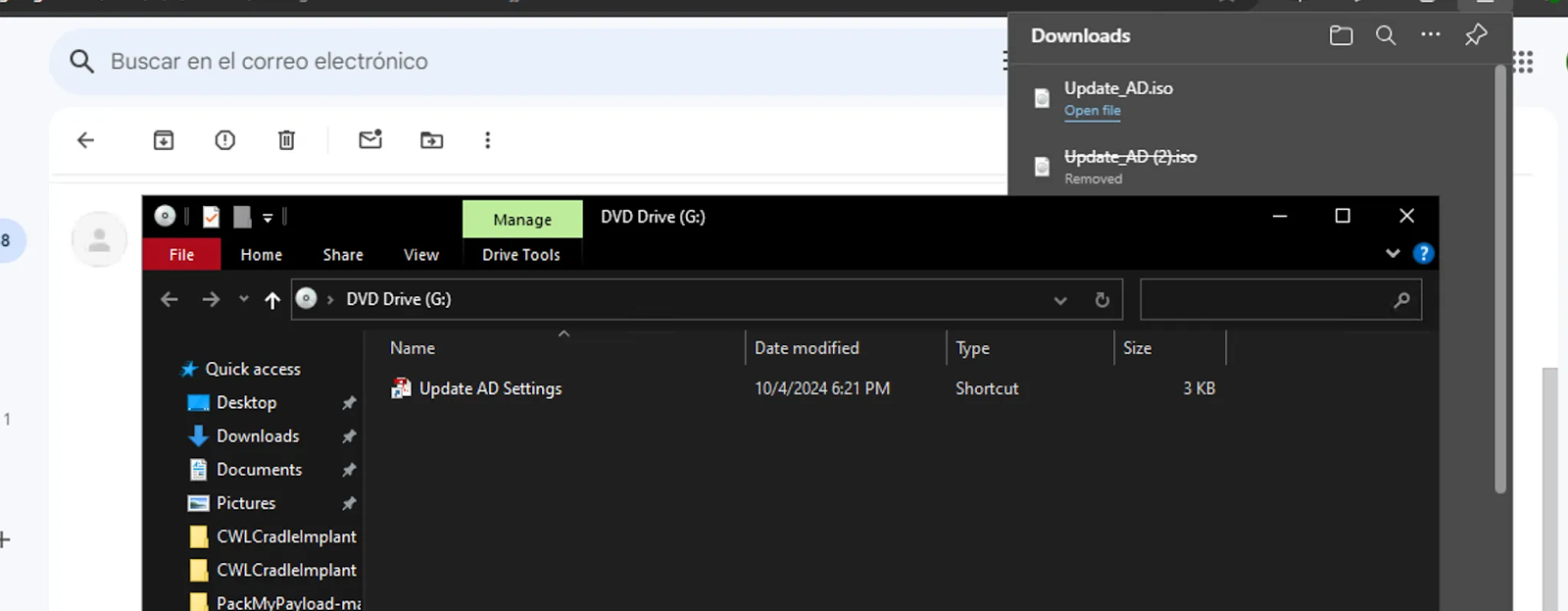The height and width of the screenshot is (611, 1568).
Task: Click the report spam icon
Action: [x=225, y=140]
